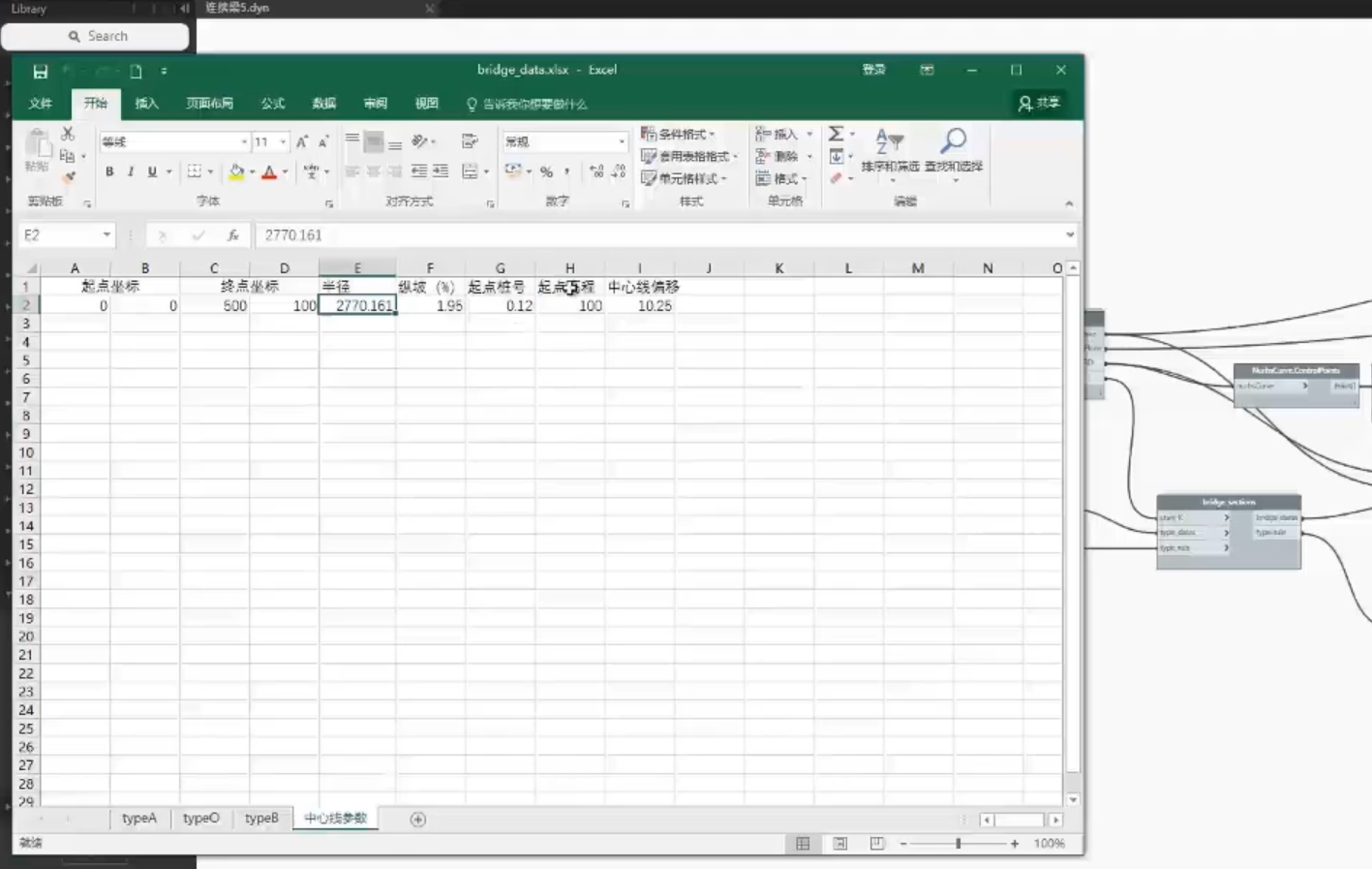Open the 文件 (File) tab
This screenshot has height=869, width=1372.
click(41, 104)
